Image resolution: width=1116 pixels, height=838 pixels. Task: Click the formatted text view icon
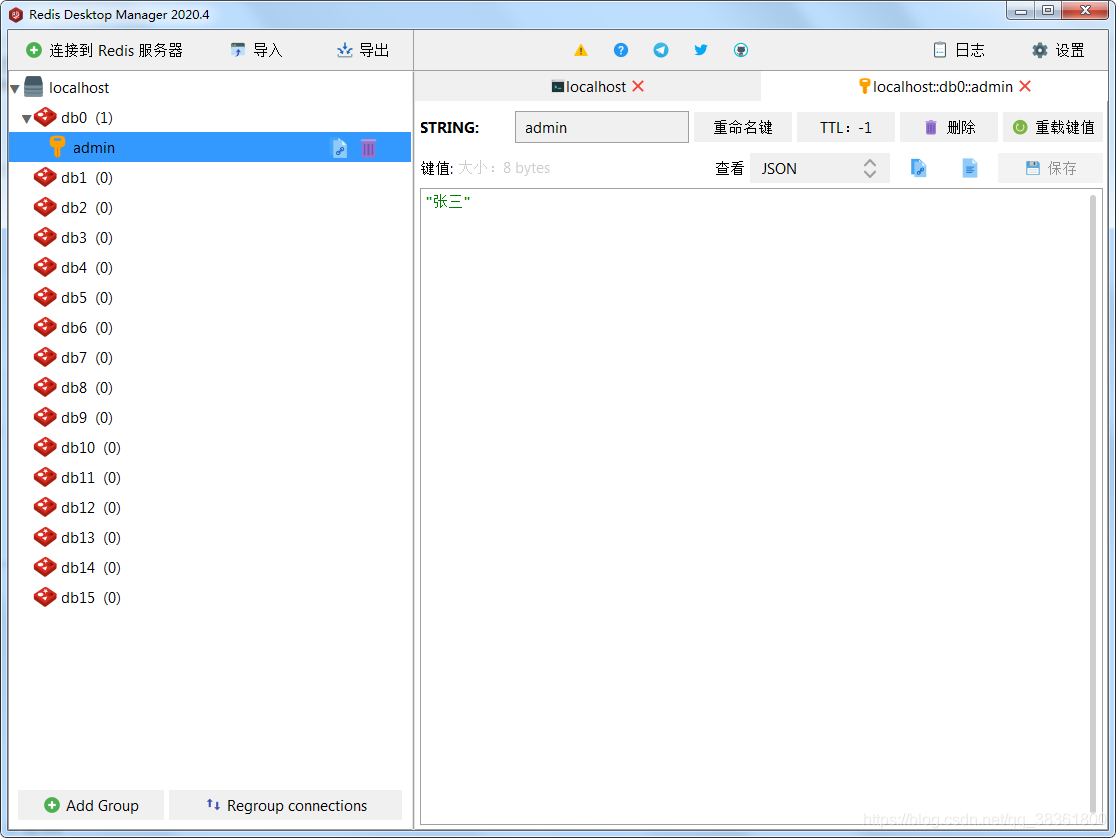click(968, 167)
